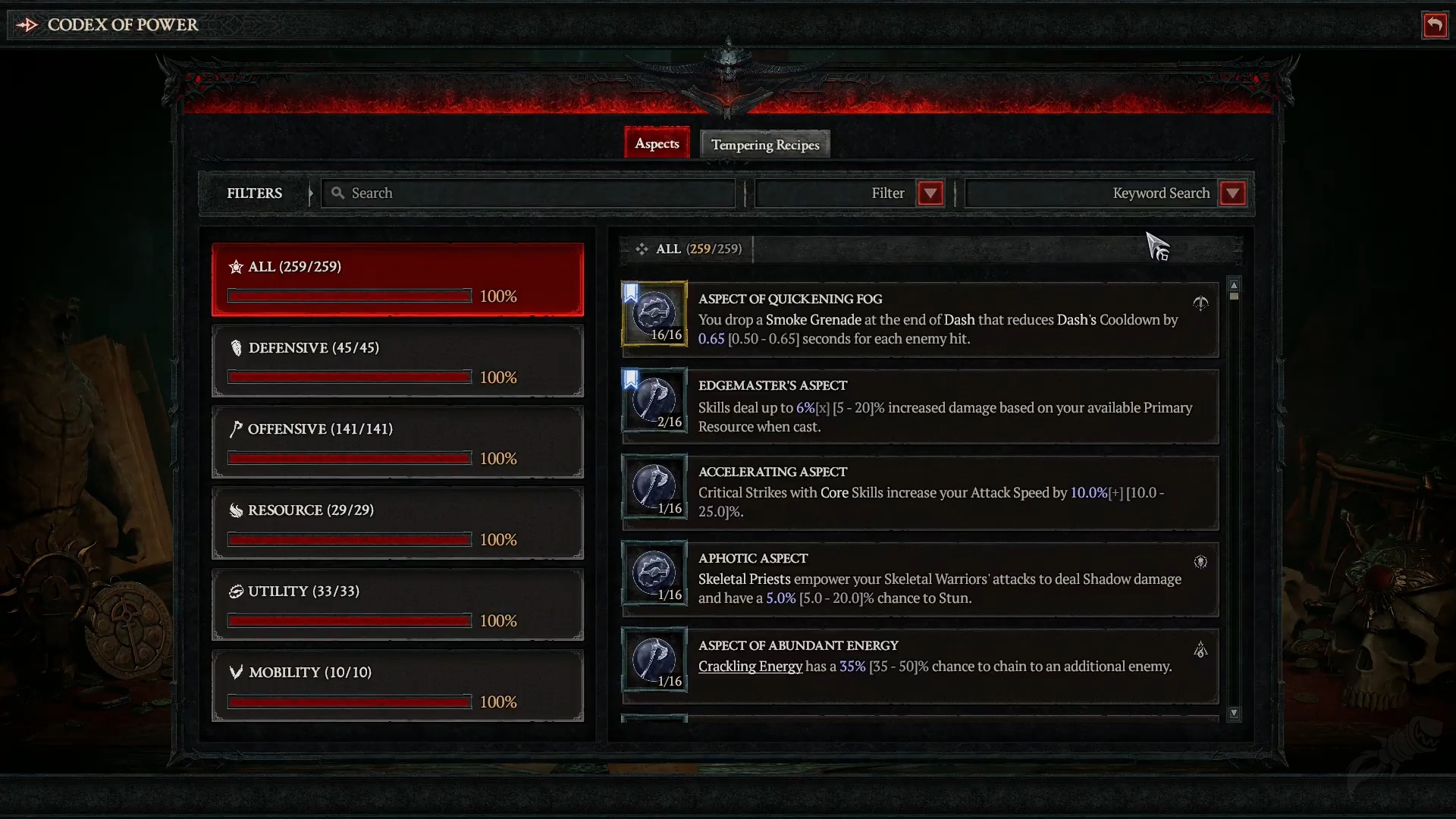Click the Aspect of Quickening Fog icon

[x=654, y=315]
